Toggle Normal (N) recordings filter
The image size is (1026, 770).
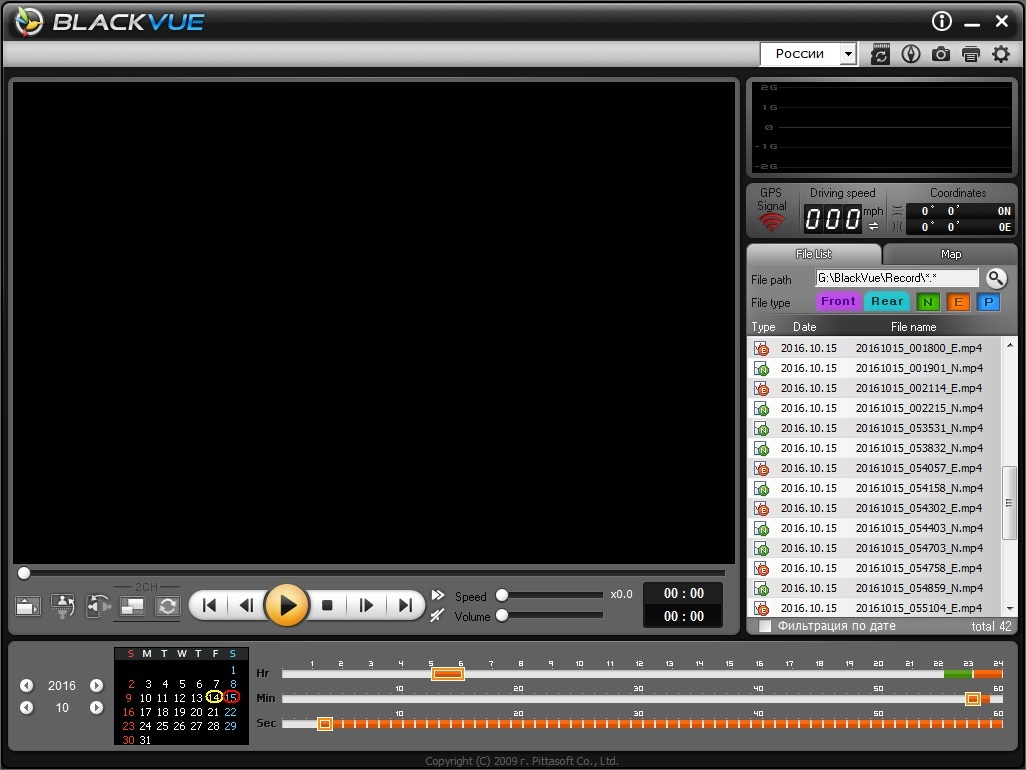coord(928,302)
